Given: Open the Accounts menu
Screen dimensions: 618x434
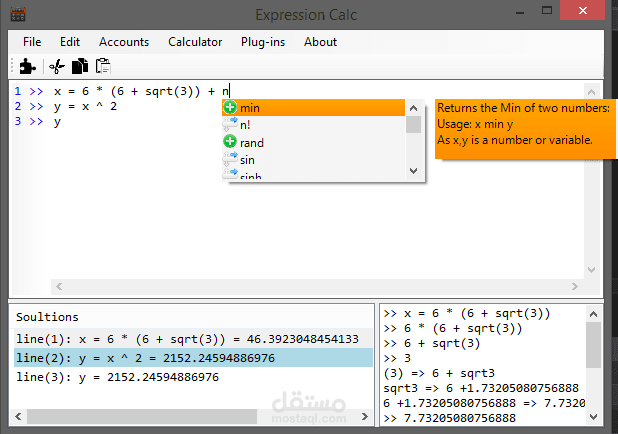Looking at the screenshot, I should (x=124, y=42).
